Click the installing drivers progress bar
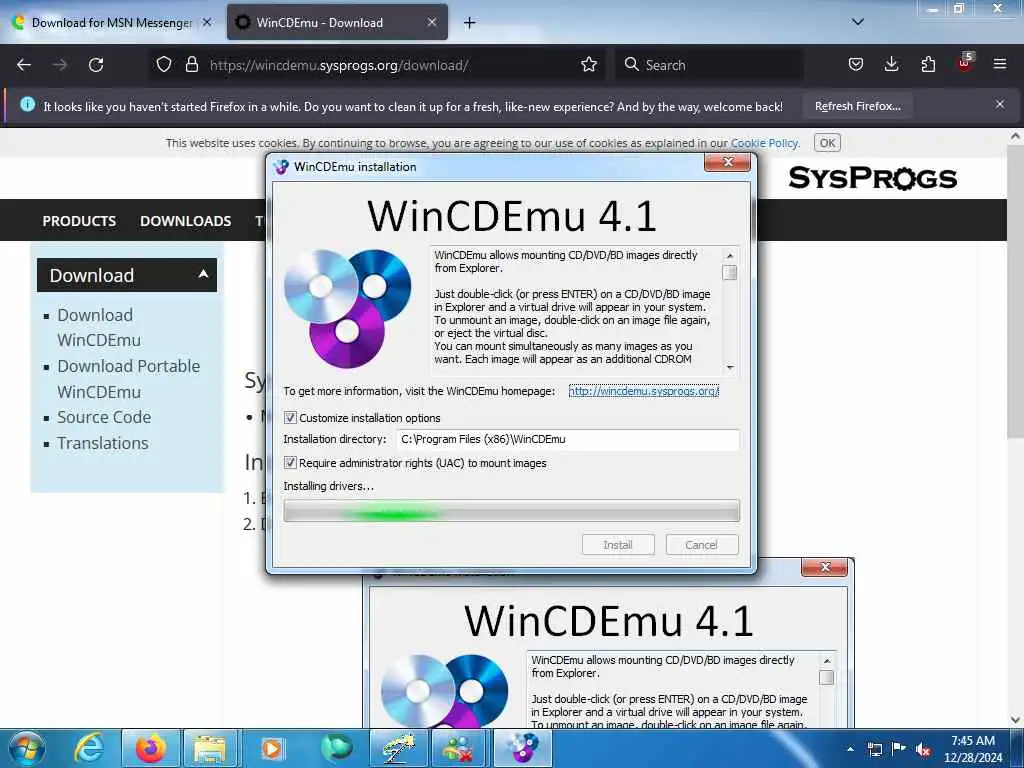Viewport: 1024px width, 768px height. 511,511
